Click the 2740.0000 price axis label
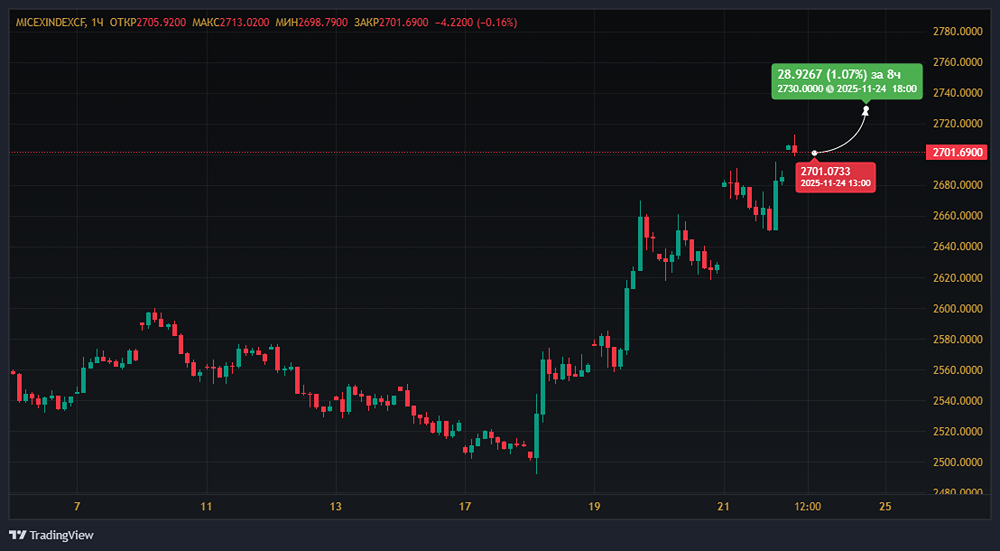The image size is (1000, 551). click(x=957, y=92)
